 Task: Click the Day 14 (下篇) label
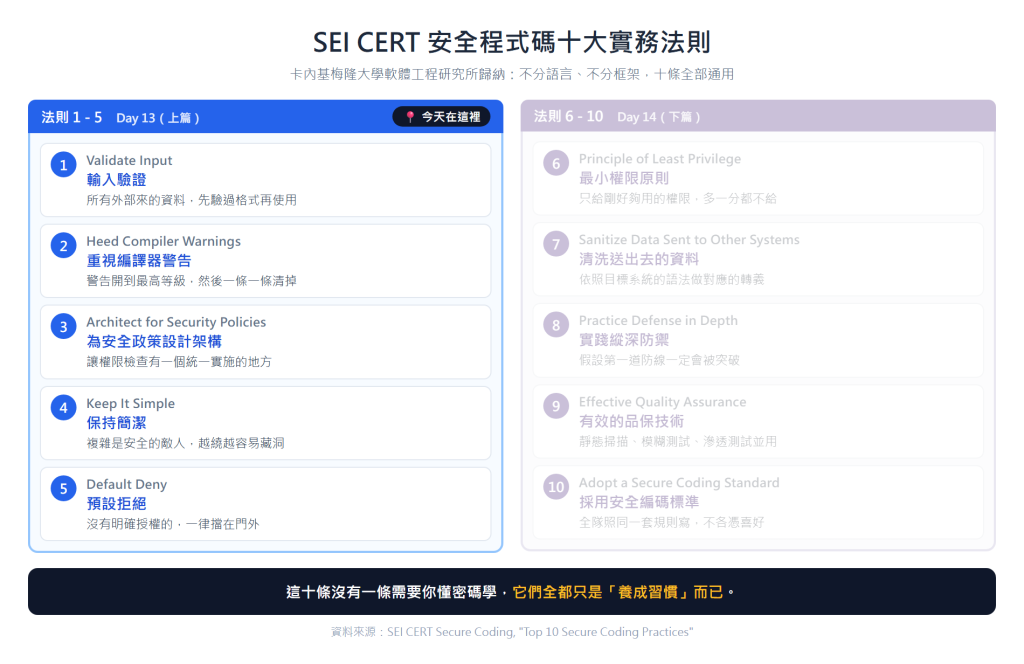point(658,117)
